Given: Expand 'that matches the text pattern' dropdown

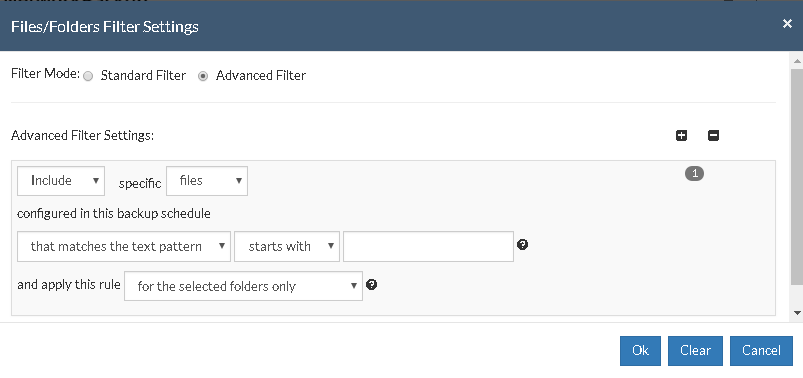Looking at the screenshot, I should point(124,246).
